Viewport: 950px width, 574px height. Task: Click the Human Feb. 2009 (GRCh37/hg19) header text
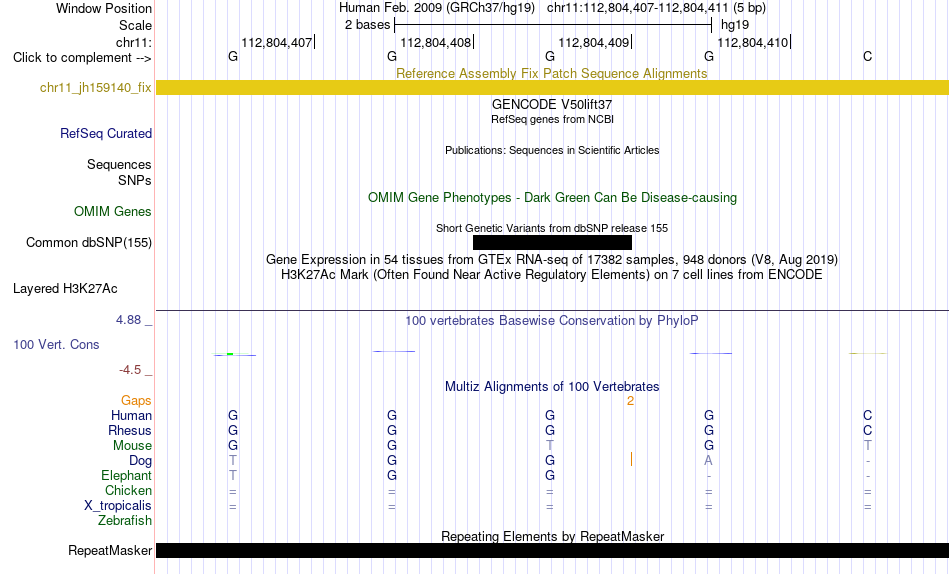(437, 8)
